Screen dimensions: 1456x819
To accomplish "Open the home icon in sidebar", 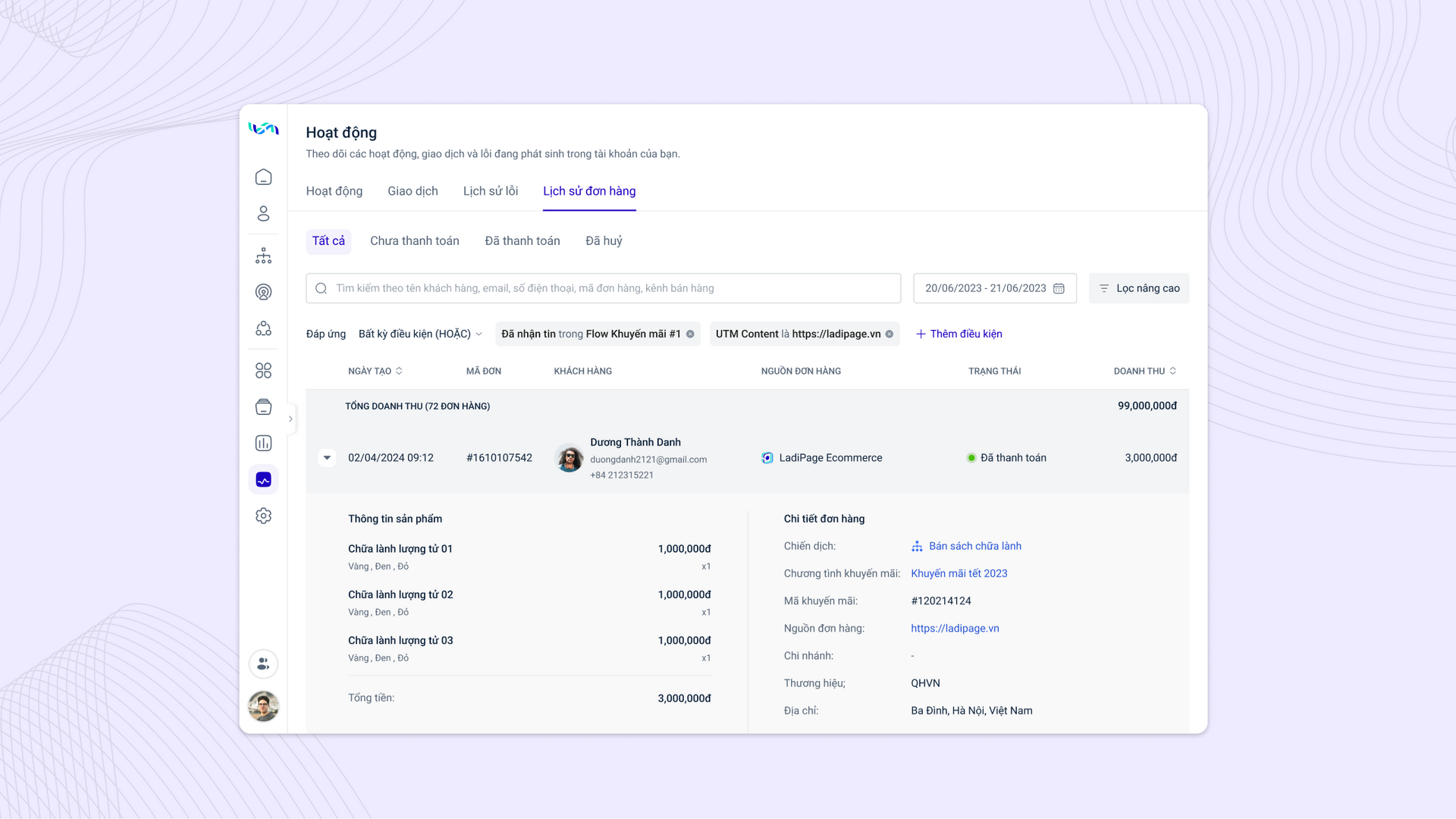I will pos(263,177).
